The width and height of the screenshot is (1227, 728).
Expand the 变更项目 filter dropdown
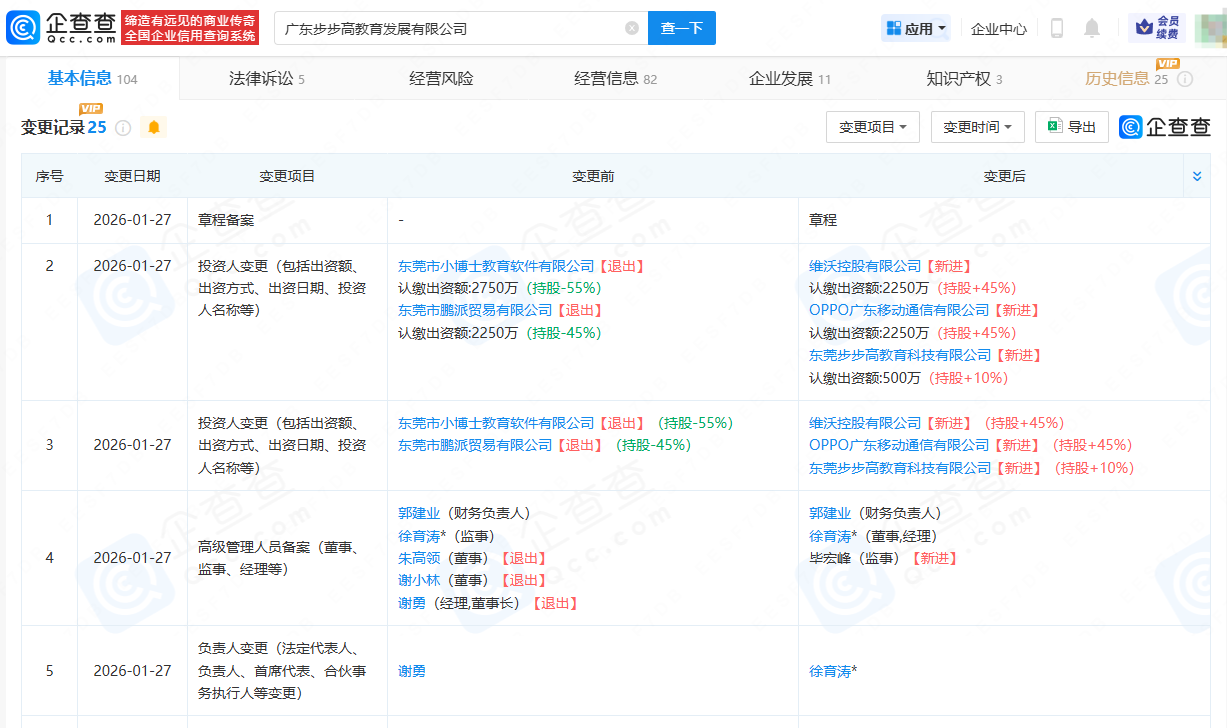(x=872, y=127)
